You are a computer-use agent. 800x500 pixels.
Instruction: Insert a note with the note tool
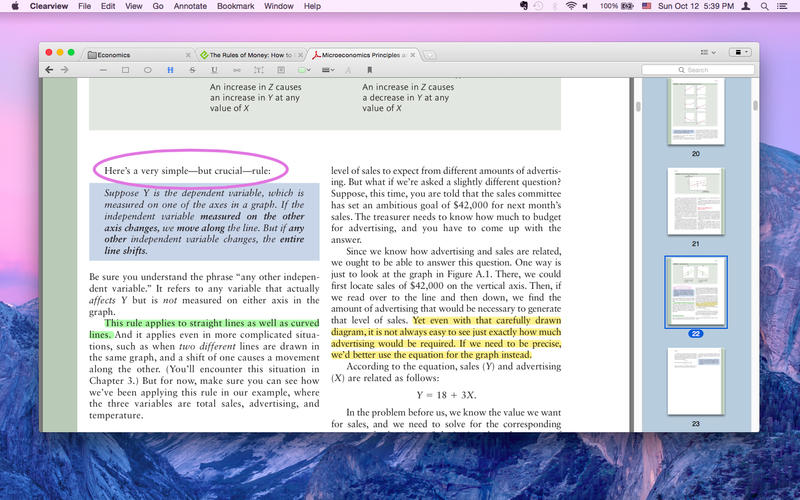click(281, 70)
